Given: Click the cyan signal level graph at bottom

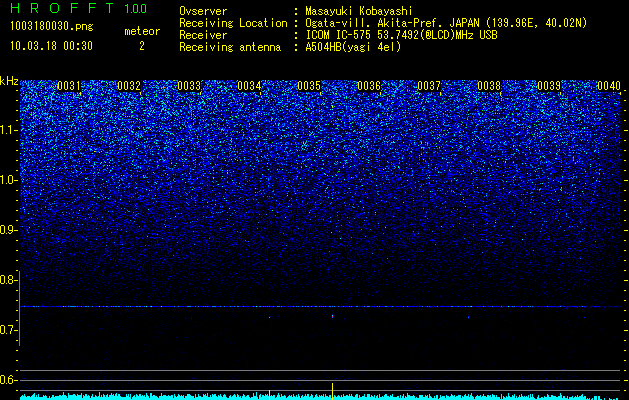Looking at the screenshot, I should 321,397.
